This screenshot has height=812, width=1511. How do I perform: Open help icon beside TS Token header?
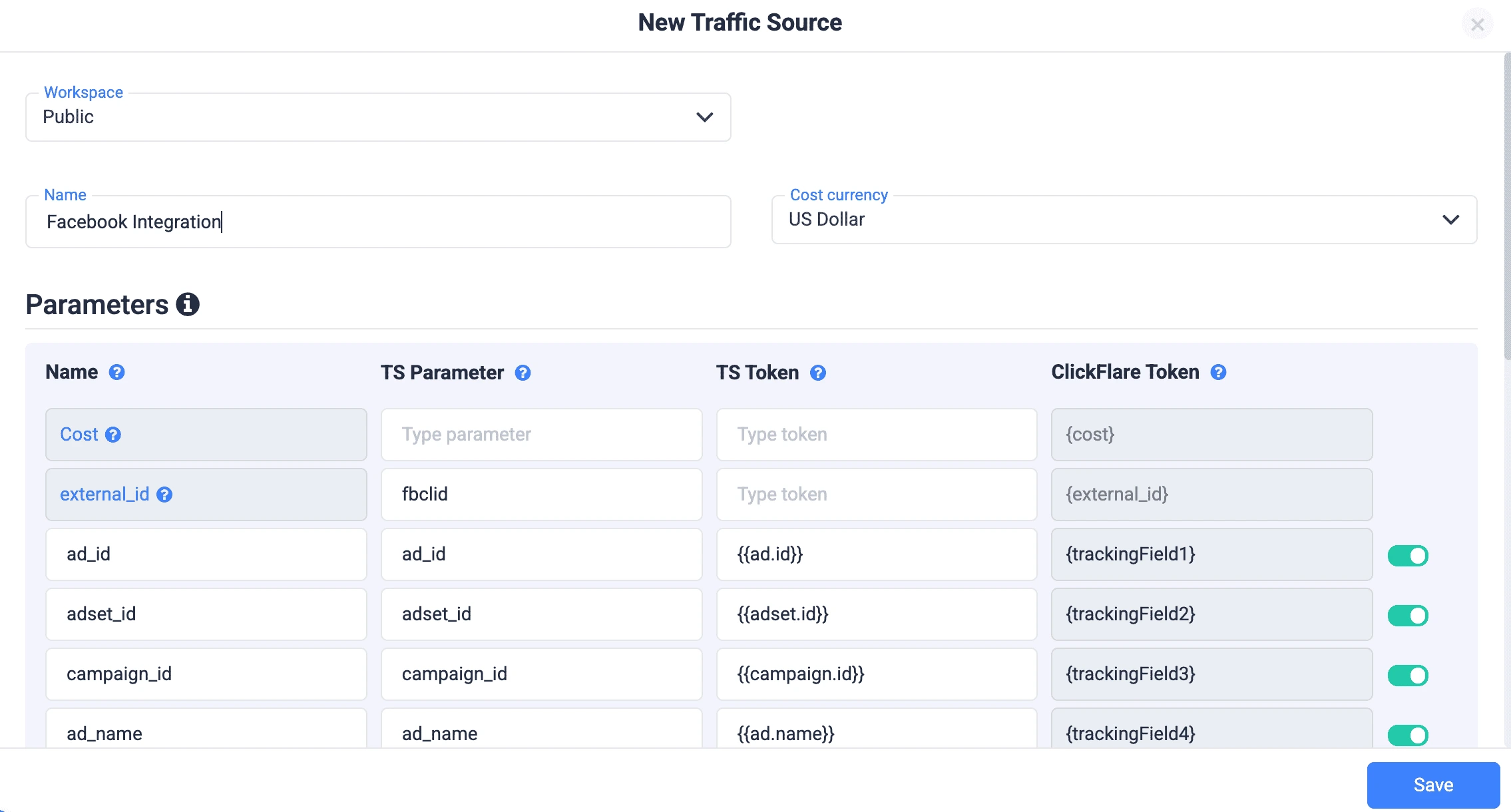tap(818, 373)
